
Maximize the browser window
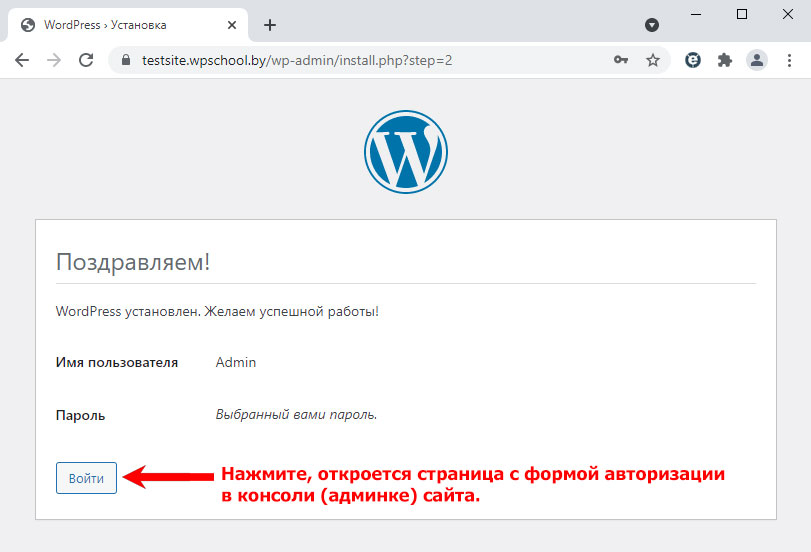(x=742, y=14)
